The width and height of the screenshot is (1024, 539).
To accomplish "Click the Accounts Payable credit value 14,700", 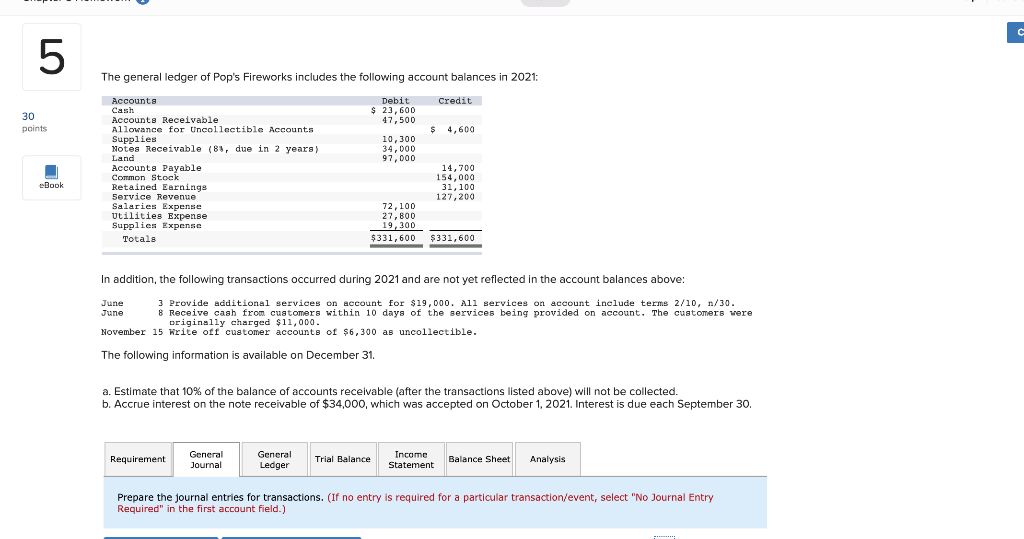I will coord(458,168).
